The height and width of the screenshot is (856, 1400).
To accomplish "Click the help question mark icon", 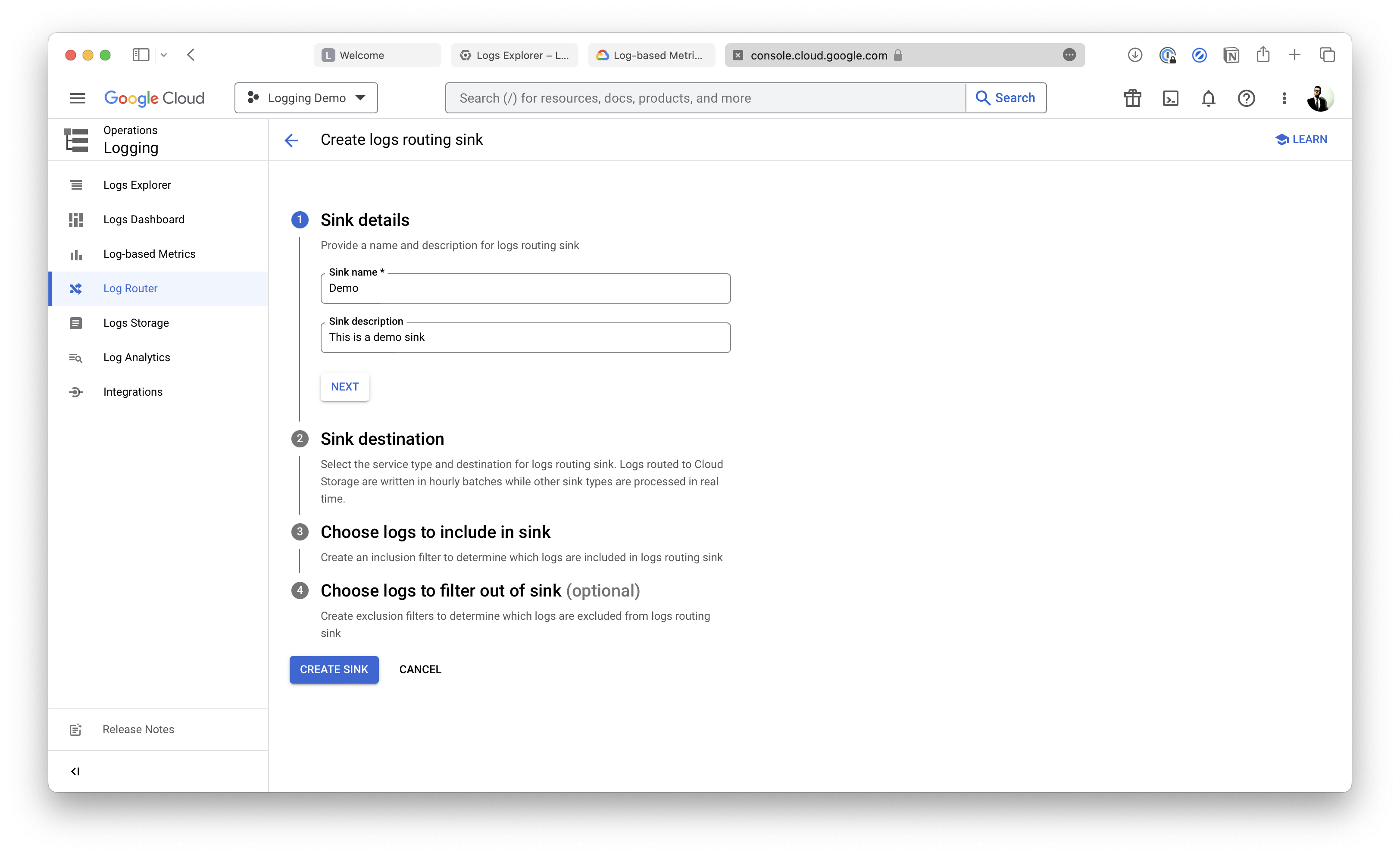I will tap(1246, 98).
